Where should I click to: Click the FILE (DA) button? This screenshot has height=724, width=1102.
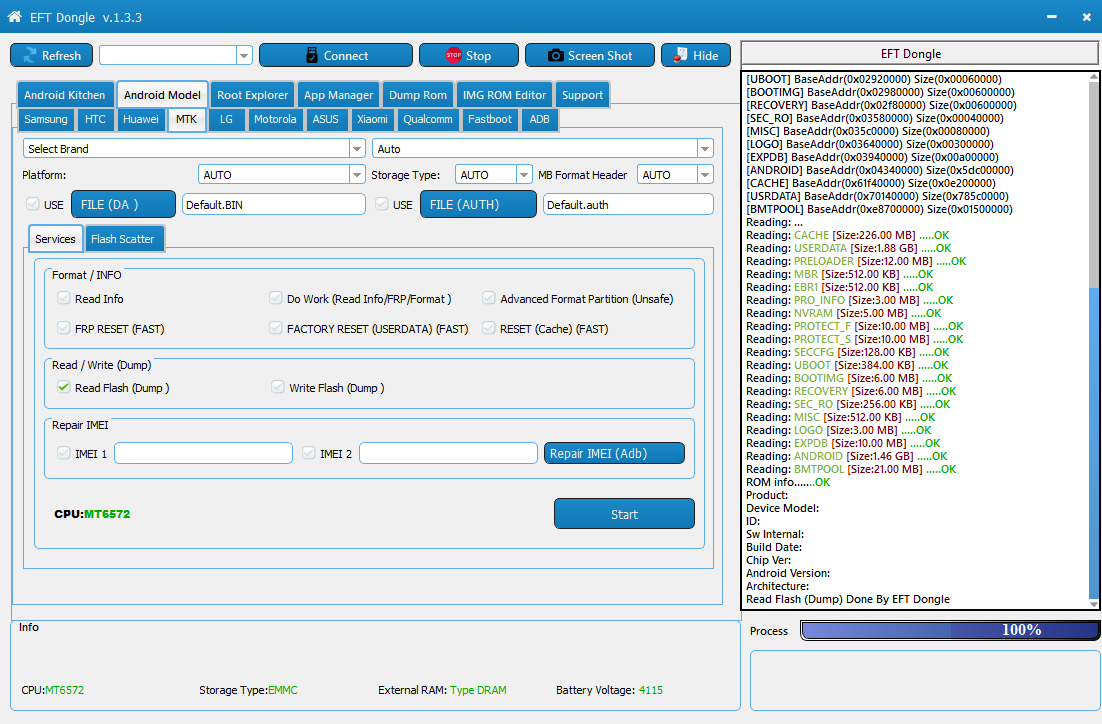coord(123,204)
